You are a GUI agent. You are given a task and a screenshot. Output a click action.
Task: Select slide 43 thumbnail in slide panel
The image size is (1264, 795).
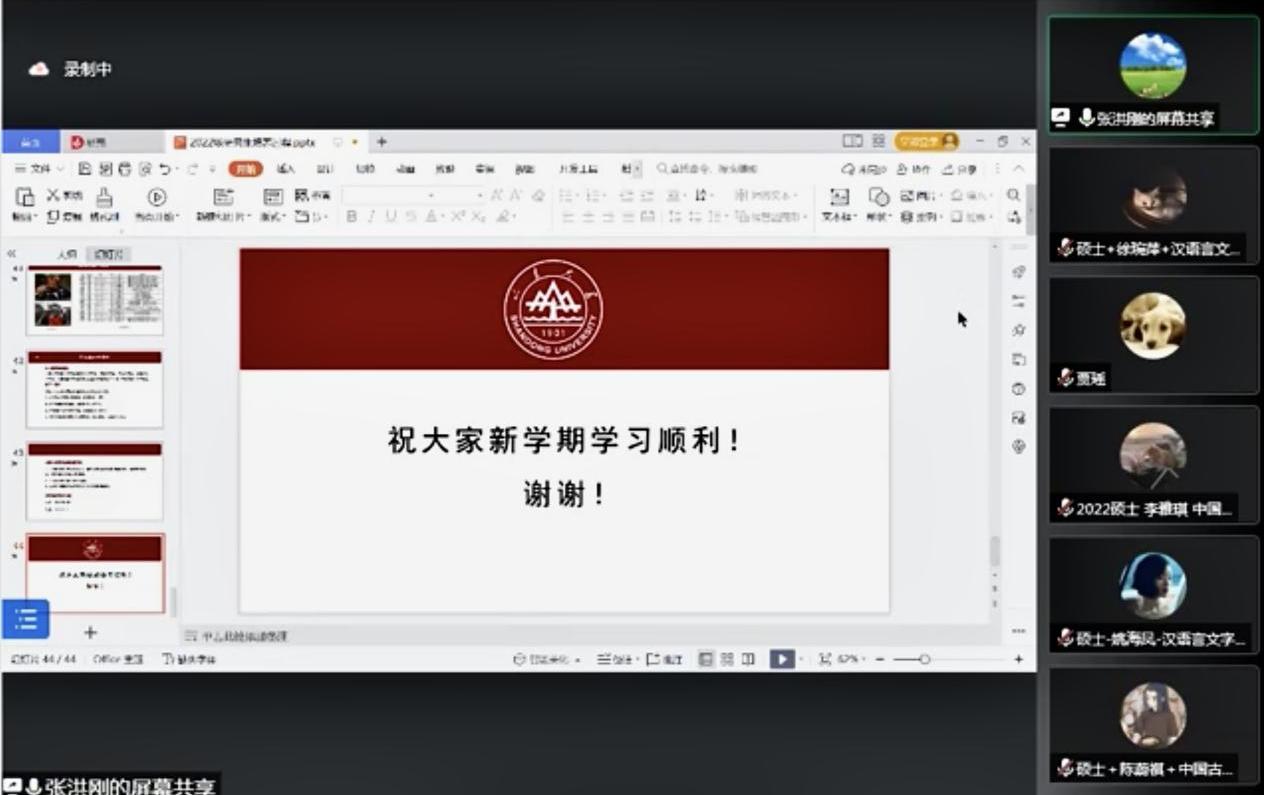pos(94,482)
